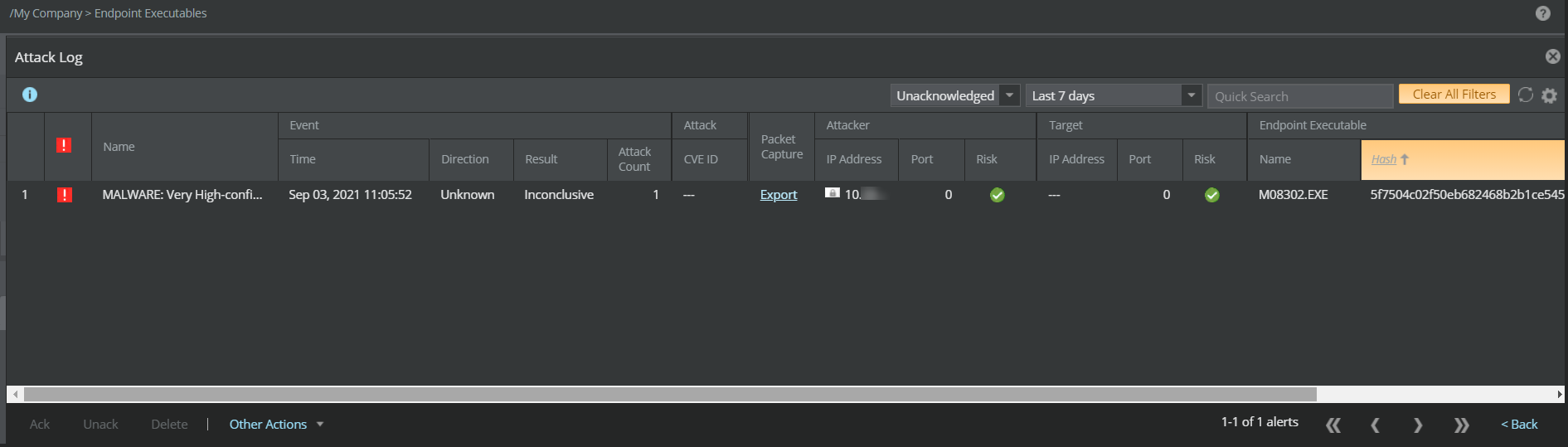Click the My Company breadcrumb

(47, 13)
